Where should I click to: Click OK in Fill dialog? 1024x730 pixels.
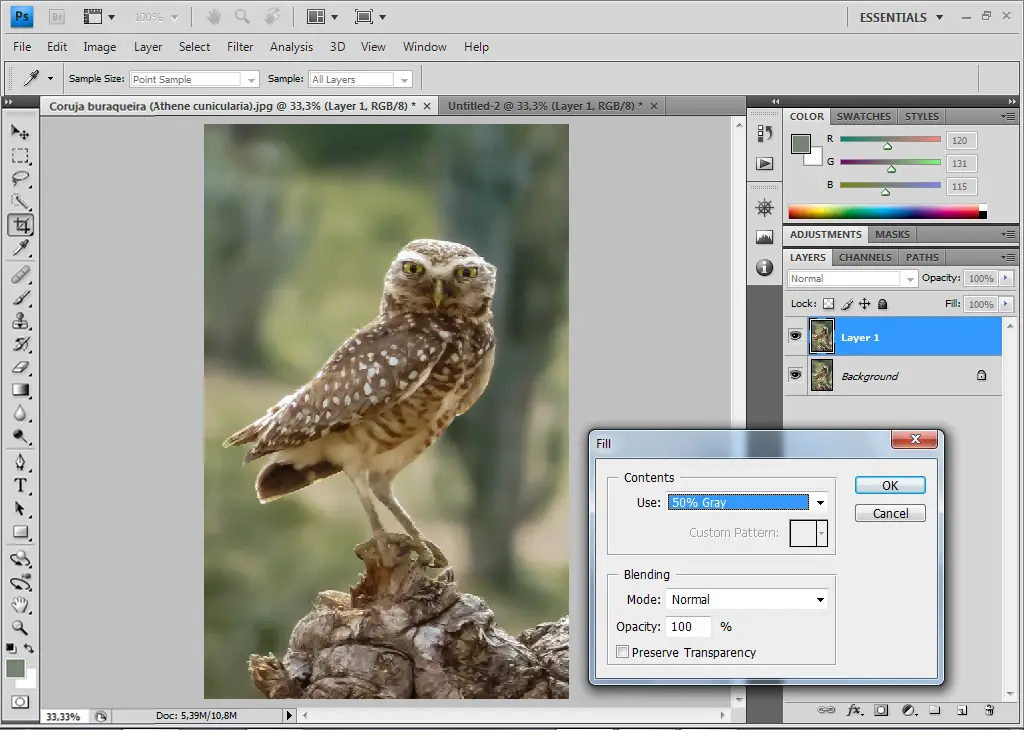[890, 485]
